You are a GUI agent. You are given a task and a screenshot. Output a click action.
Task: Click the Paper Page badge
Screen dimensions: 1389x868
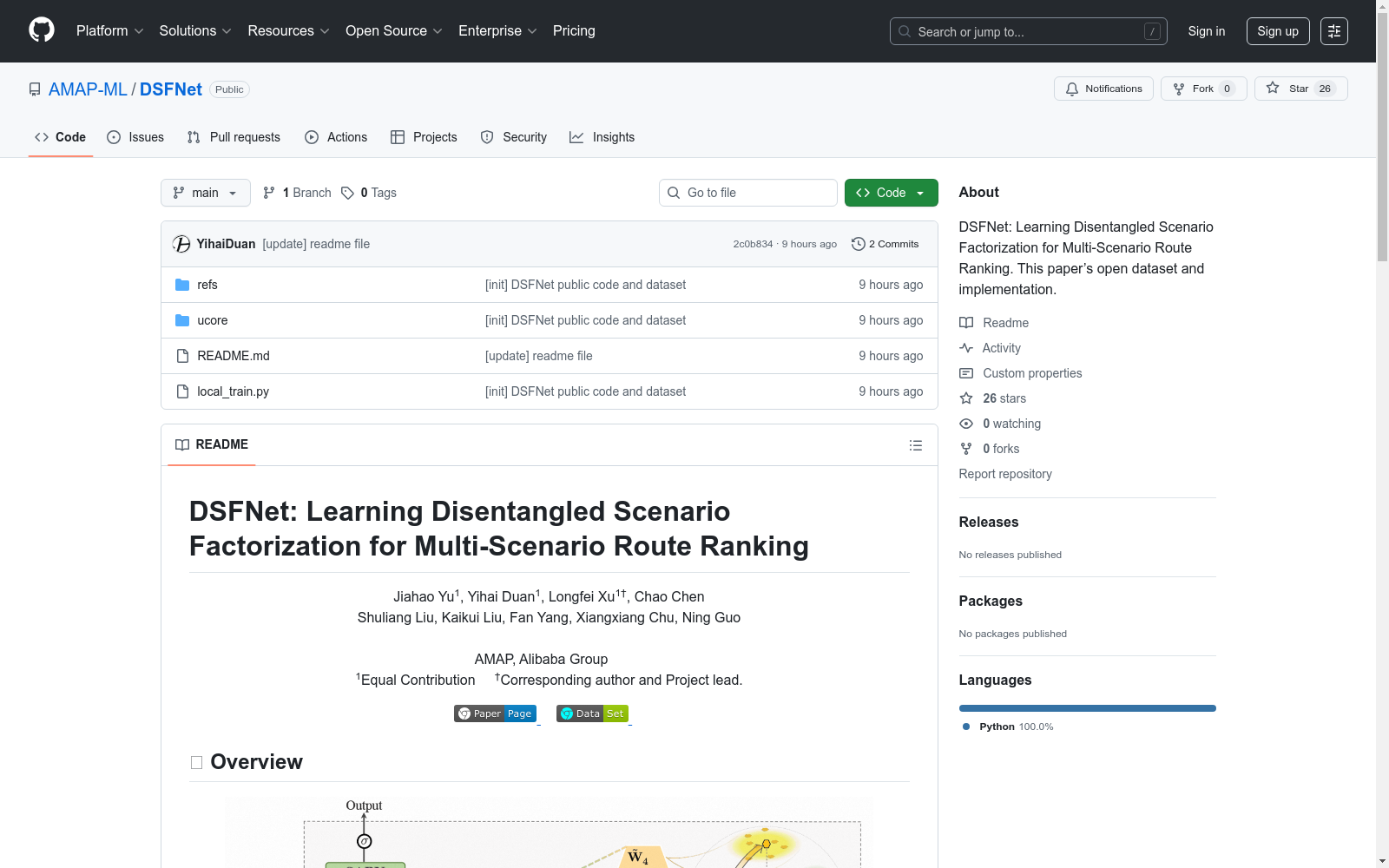point(495,713)
